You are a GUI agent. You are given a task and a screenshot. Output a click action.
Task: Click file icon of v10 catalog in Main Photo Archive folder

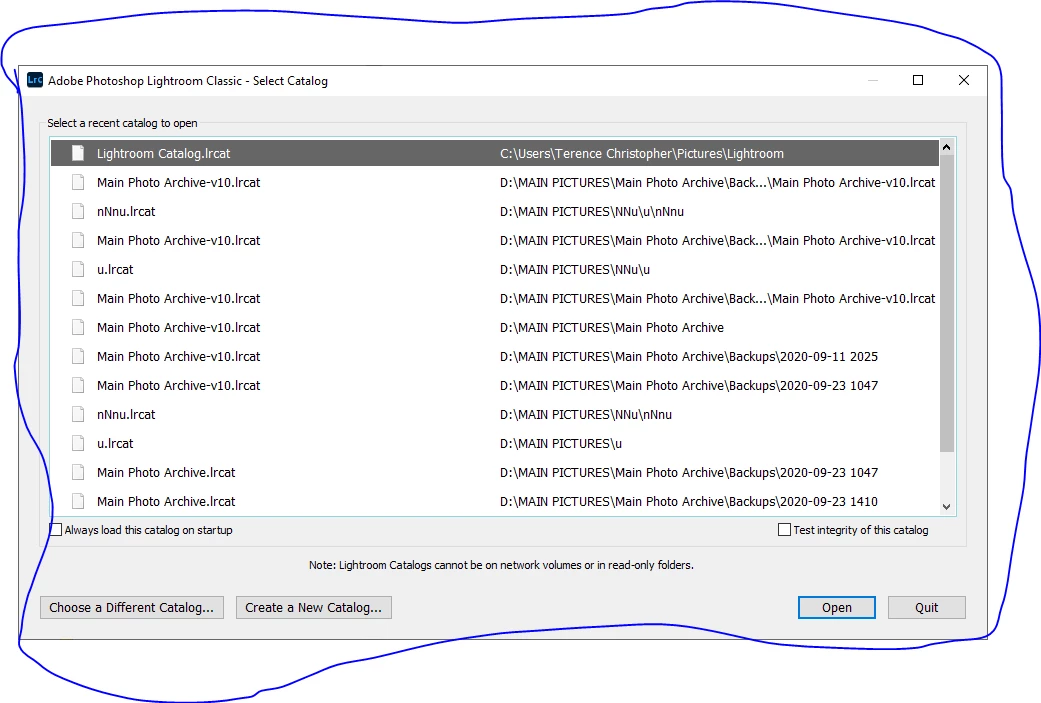click(78, 327)
